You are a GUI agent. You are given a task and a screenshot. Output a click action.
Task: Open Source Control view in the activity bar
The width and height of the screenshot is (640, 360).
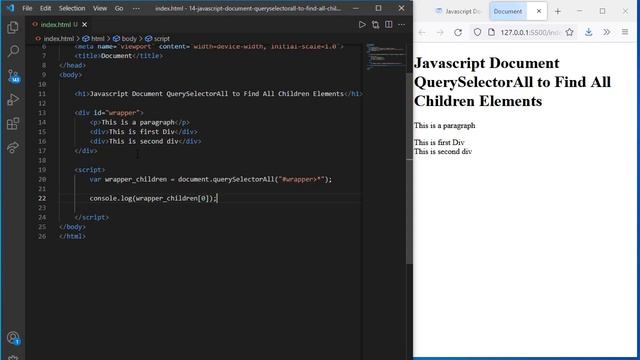(13, 76)
